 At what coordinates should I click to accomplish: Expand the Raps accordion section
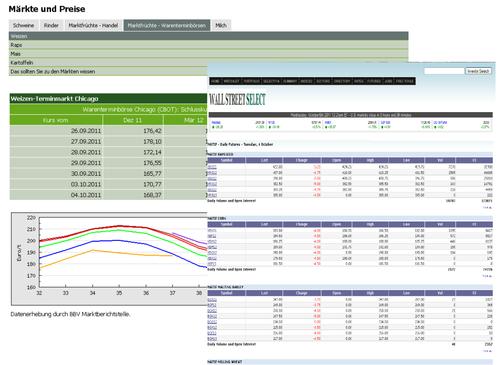click(x=208, y=45)
